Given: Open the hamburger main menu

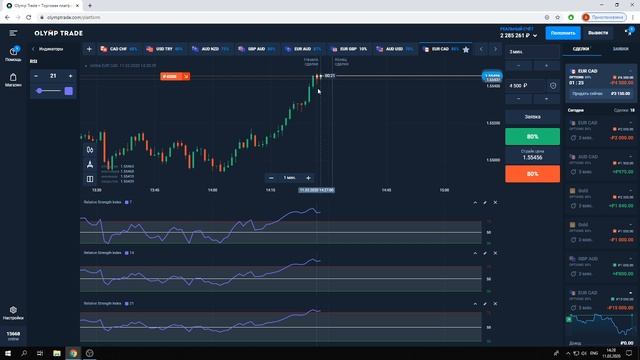Looking at the screenshot, I should (x=13, y=33).
